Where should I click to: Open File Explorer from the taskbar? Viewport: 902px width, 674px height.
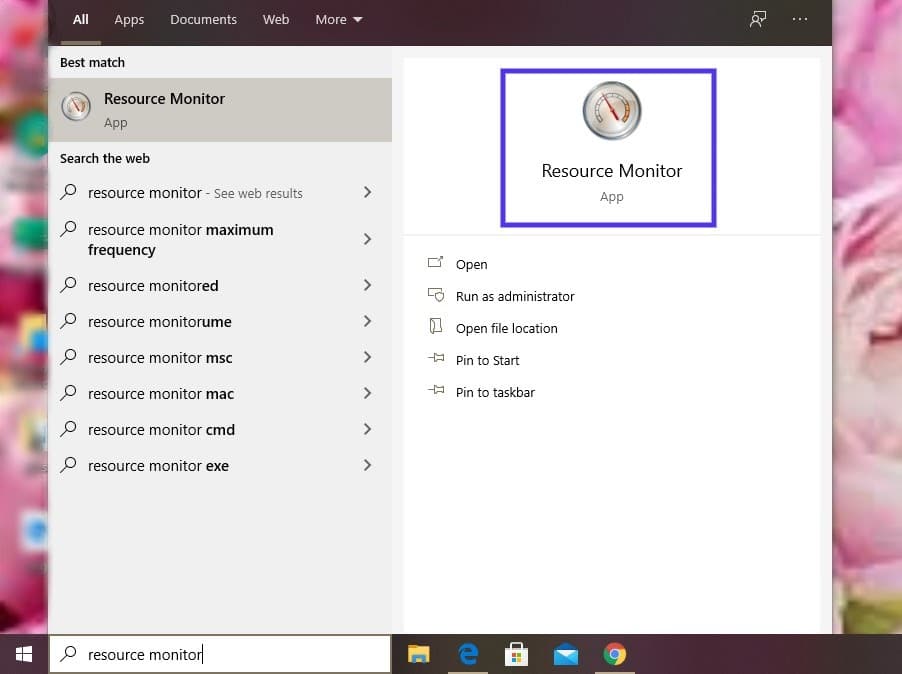pyautogui.click(x=418, y=654)
